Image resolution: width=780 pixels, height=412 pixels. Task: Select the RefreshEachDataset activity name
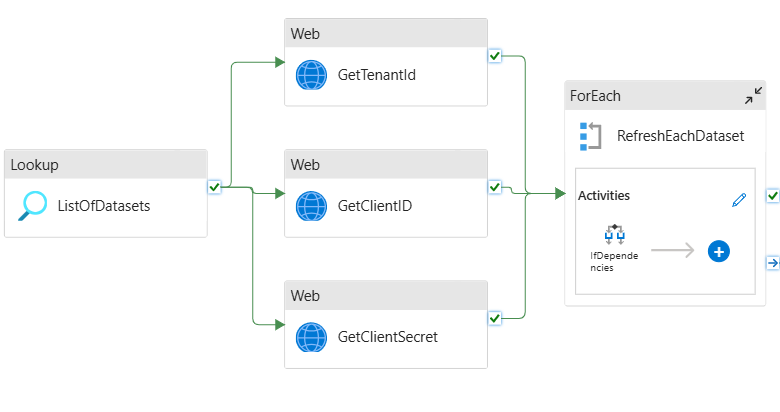[x=680, y=136]
